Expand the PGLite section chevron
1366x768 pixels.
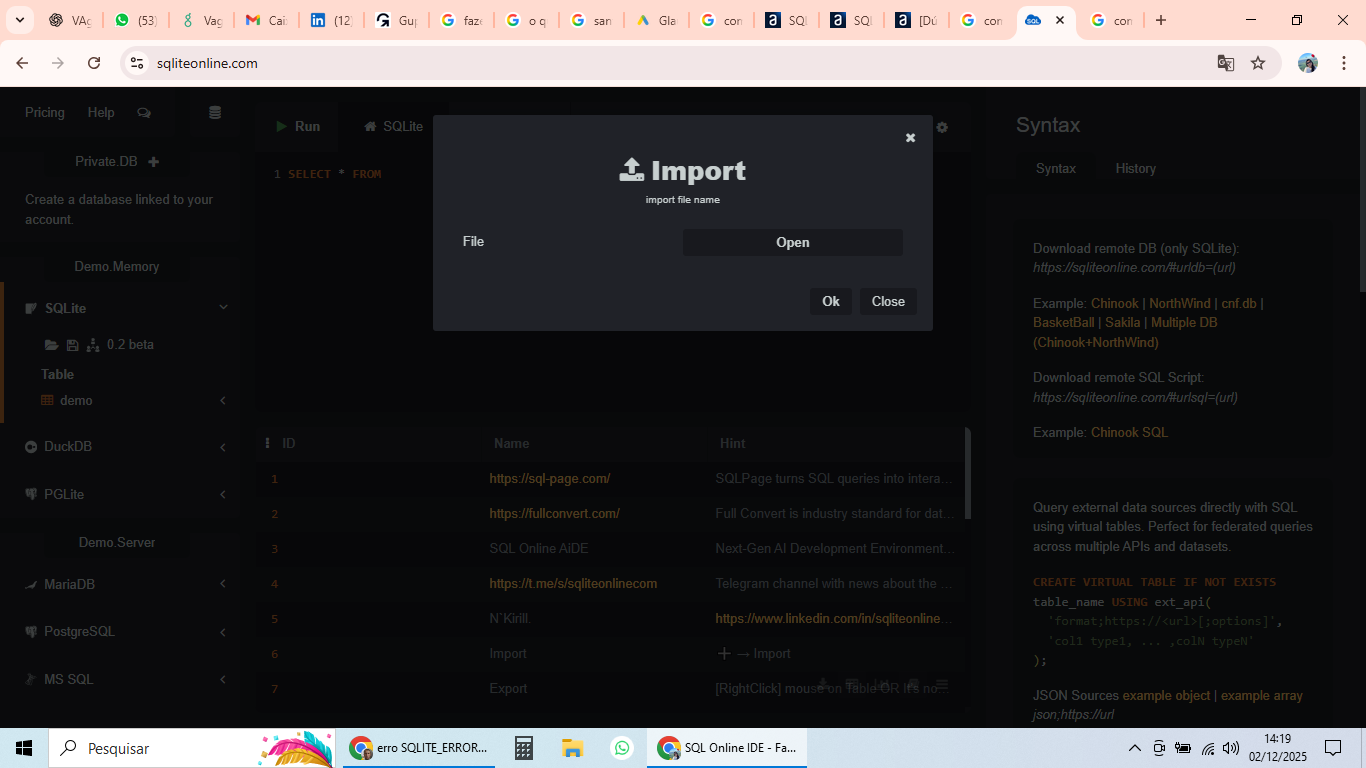tap(223, 494)
